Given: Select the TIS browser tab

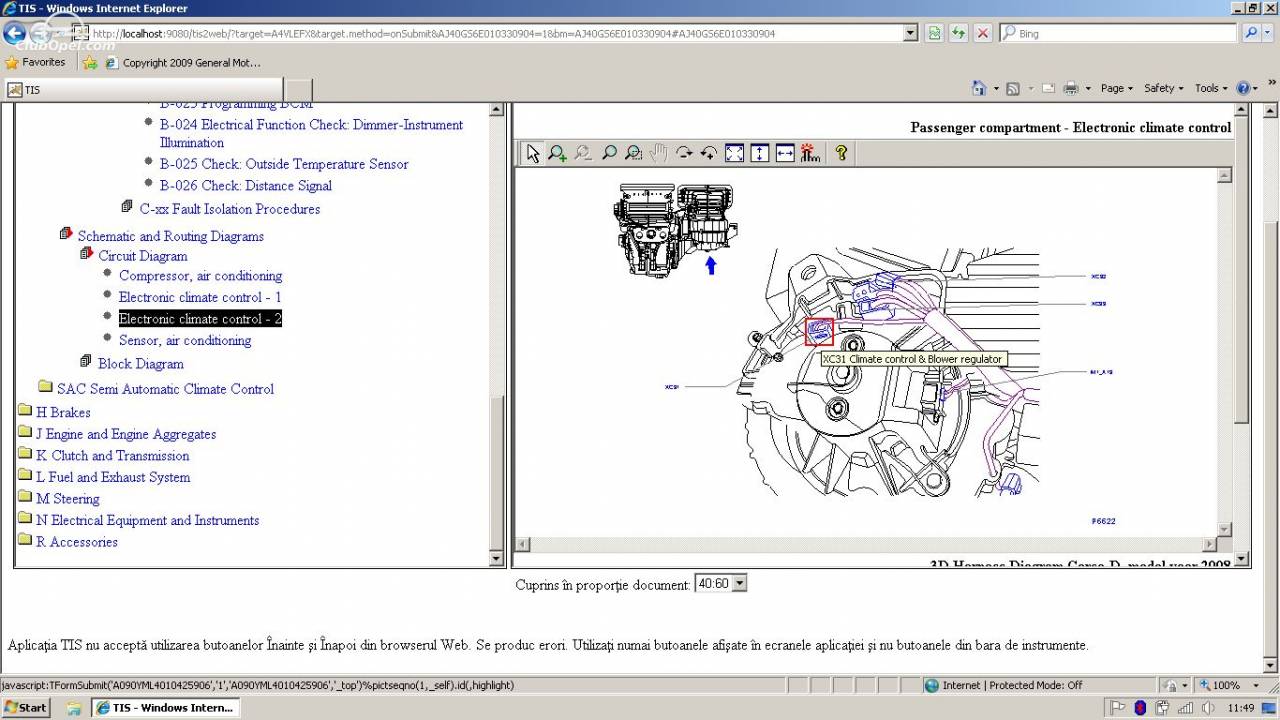Looking at the screenshot, I should tap(143, 89).
